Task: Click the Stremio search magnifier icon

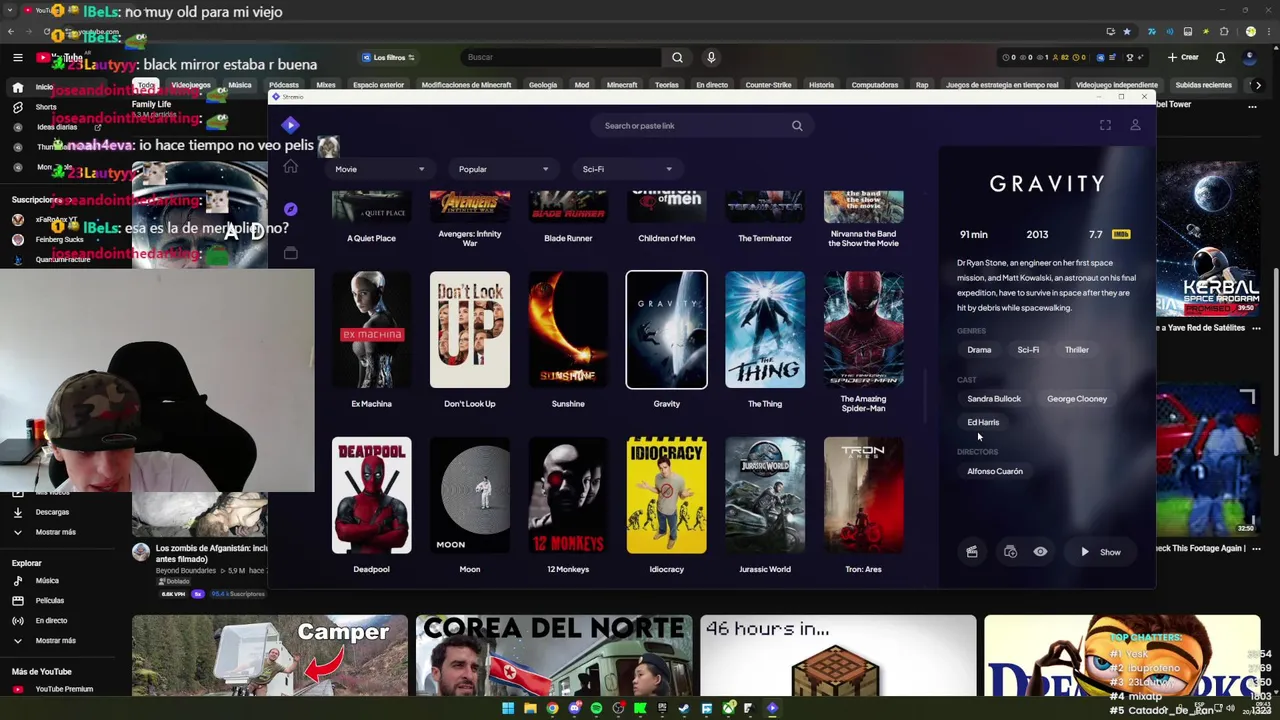Action: click(x=797, y=126)
